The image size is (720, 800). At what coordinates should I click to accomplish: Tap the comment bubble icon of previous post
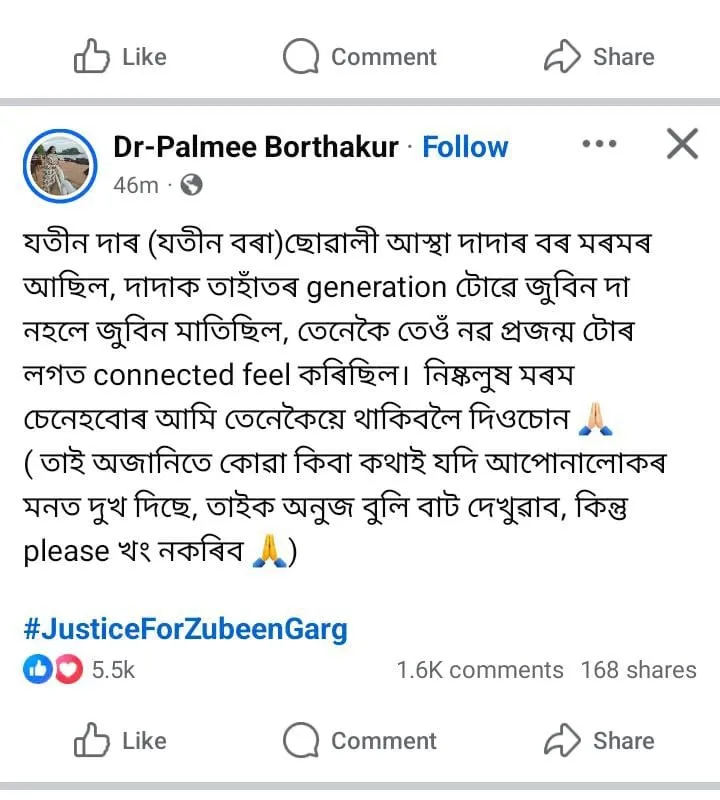tap(301, 57)
